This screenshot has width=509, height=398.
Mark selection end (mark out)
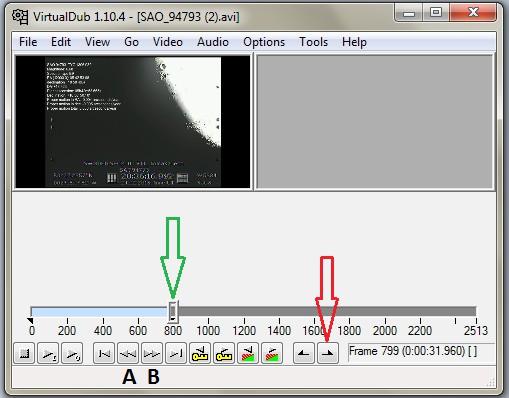[x=328, y=353]
